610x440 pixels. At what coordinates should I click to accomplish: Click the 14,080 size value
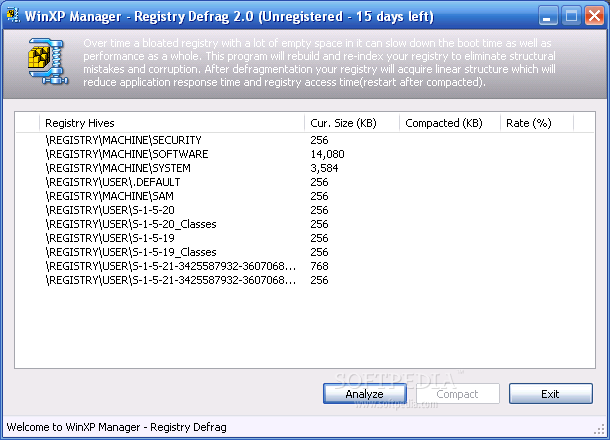tap(327, 154)
